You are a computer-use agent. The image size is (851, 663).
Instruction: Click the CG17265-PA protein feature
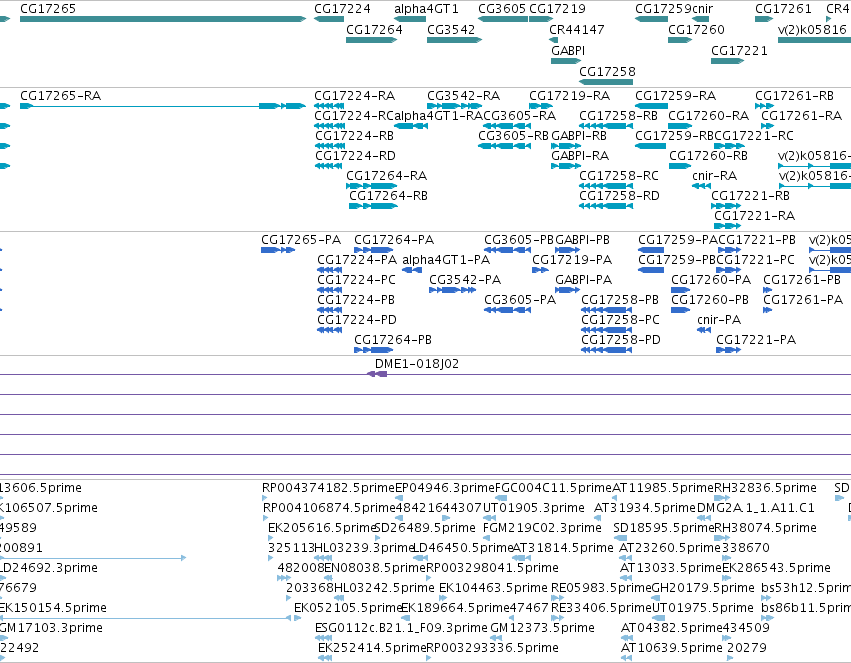(278, 250)
